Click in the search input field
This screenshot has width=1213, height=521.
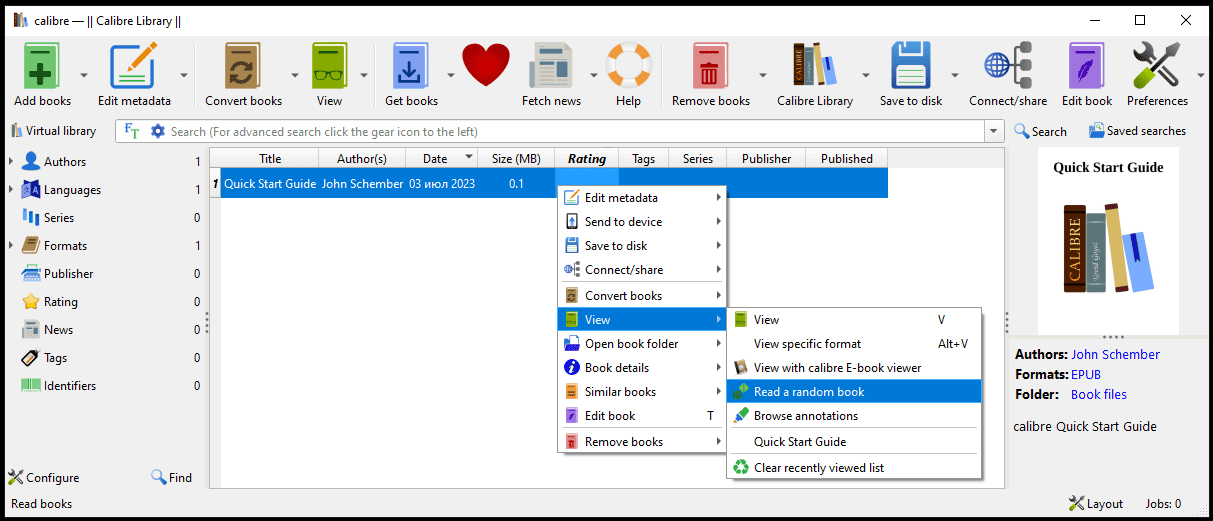pyautogui.click(x=575, y=131)
